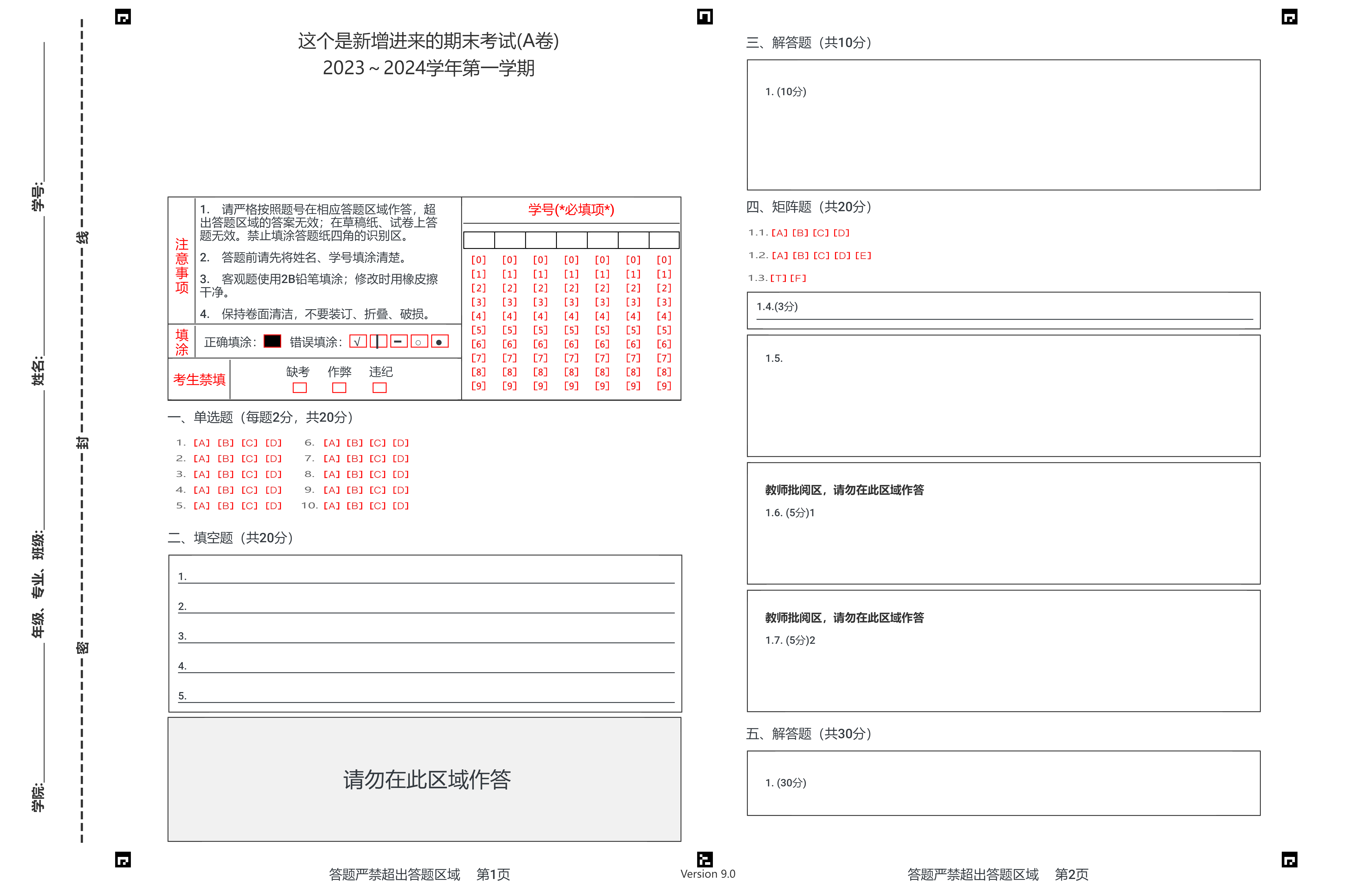Click the top-left corner registration marker
The width and height of the screenshot is (1372, 891).
point(123,17)
